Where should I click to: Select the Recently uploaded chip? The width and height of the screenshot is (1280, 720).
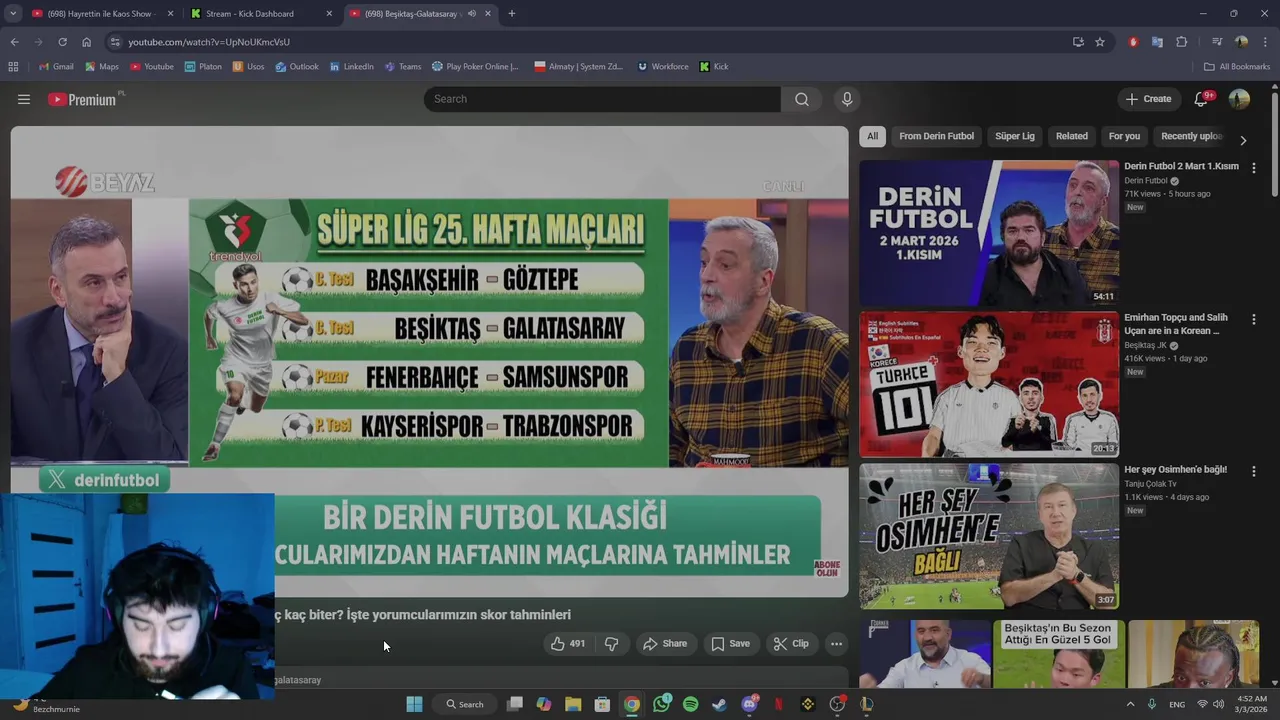coord(1190,136)
